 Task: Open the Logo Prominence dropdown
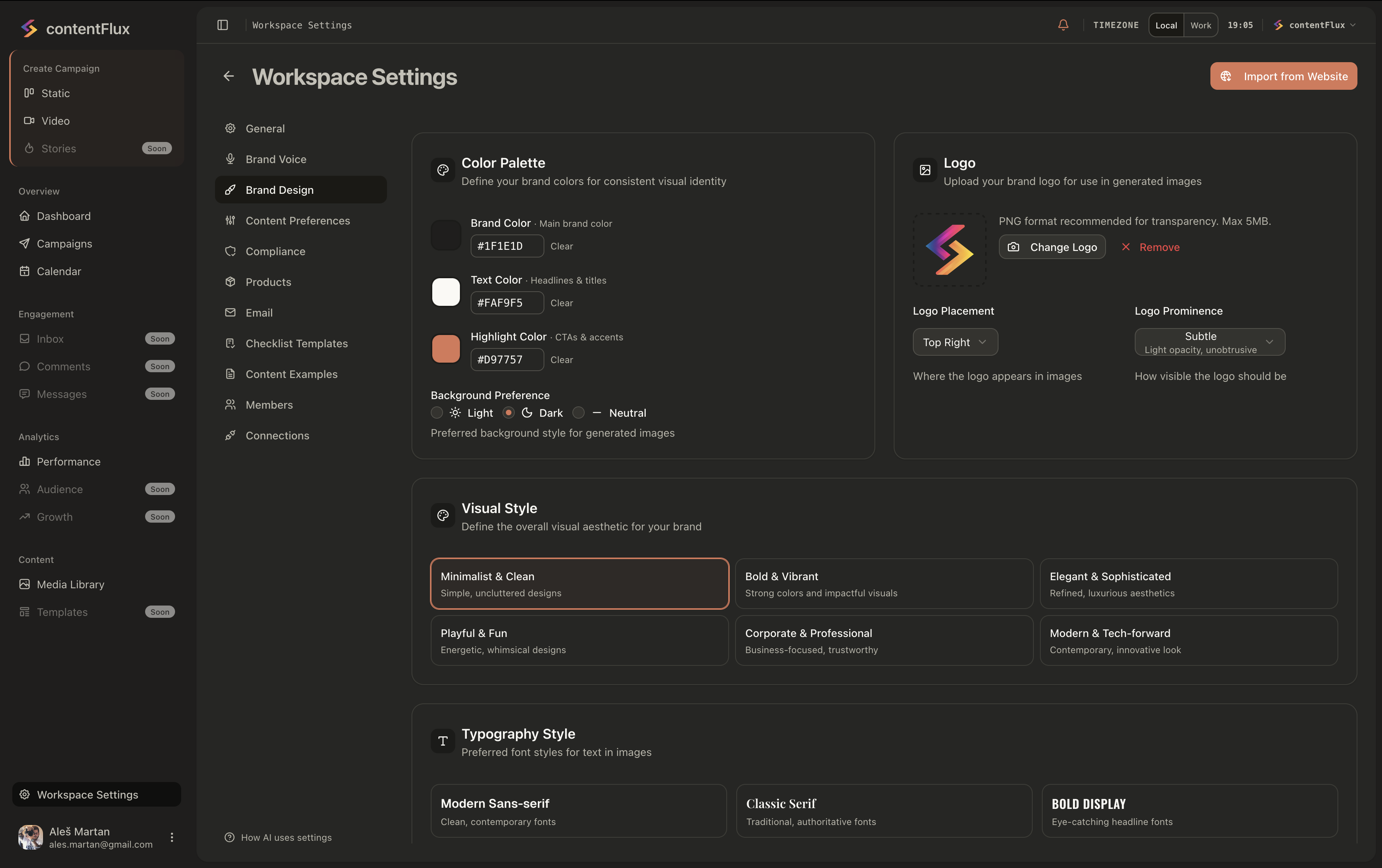(1209, 342)
